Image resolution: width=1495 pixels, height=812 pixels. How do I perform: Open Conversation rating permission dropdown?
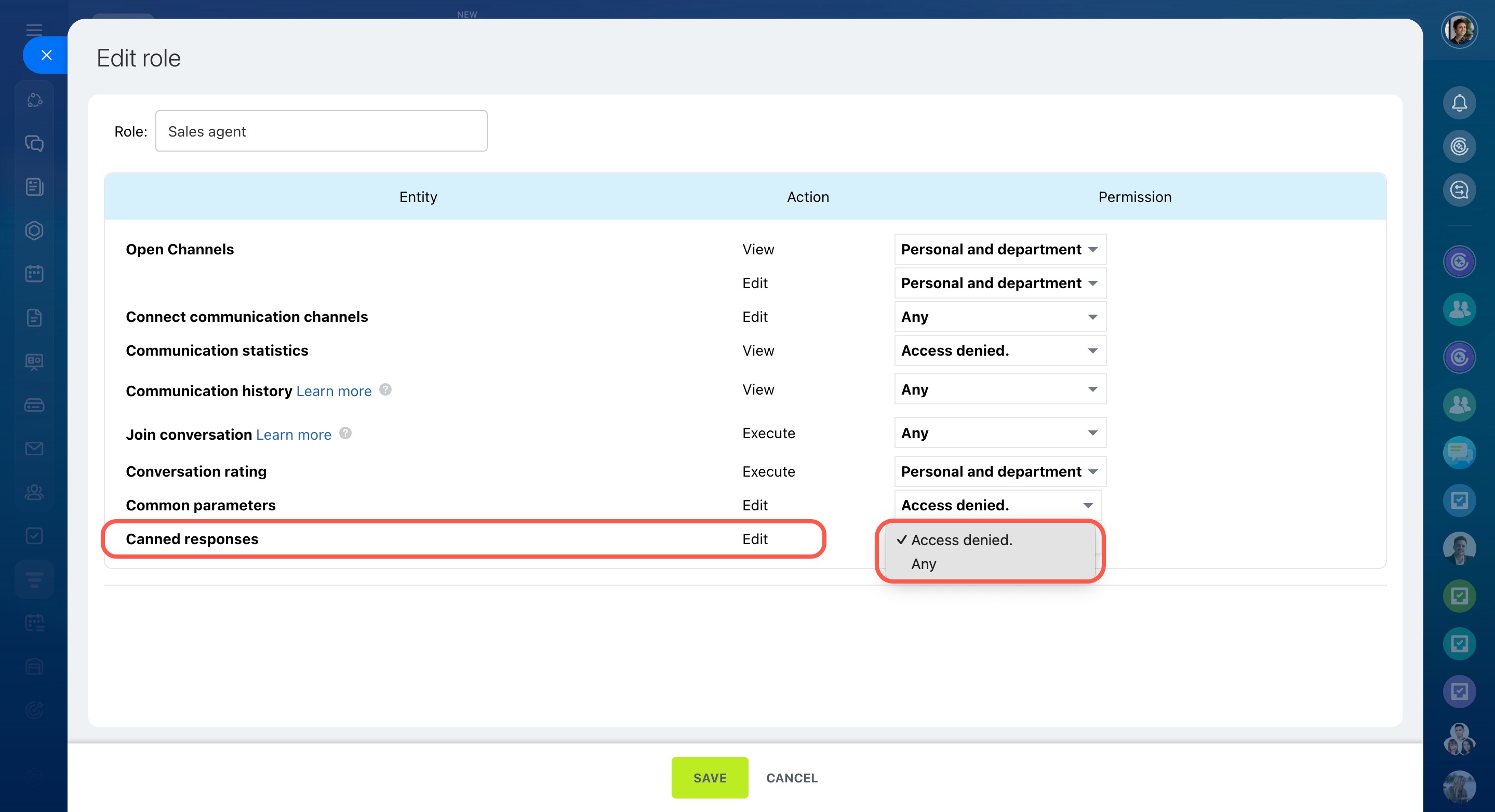(999, 471)
